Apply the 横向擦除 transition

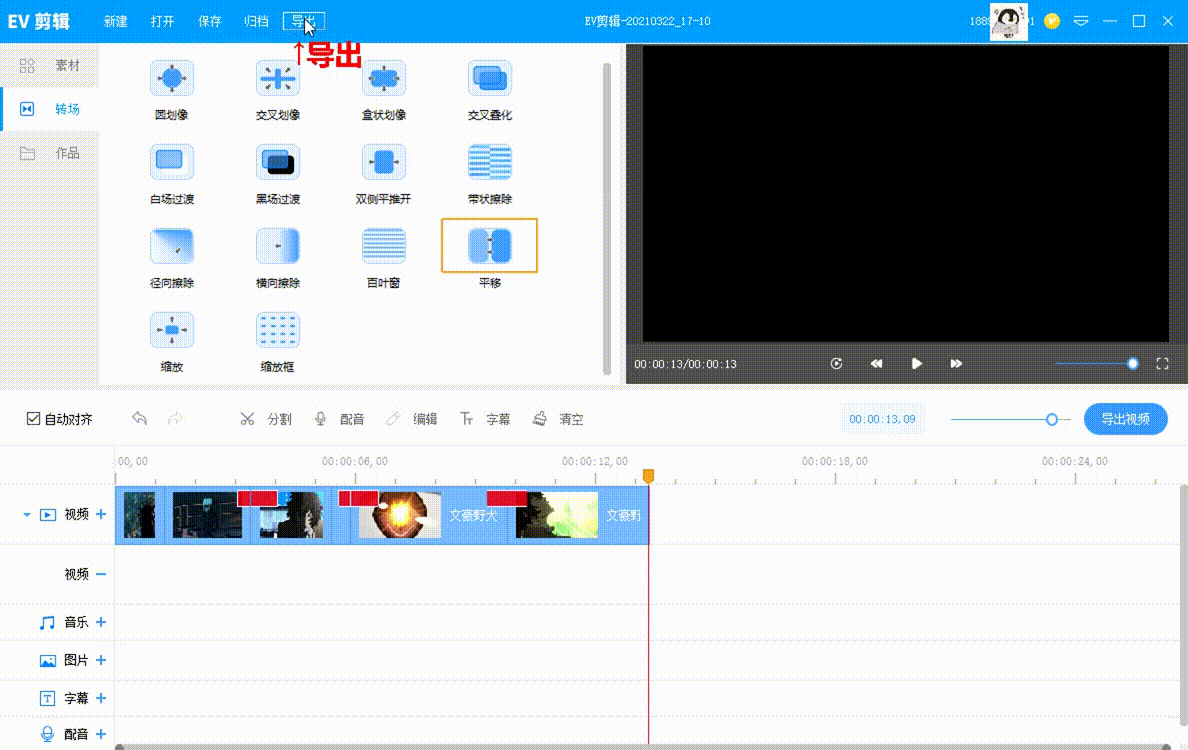click(x=277, y=246)
